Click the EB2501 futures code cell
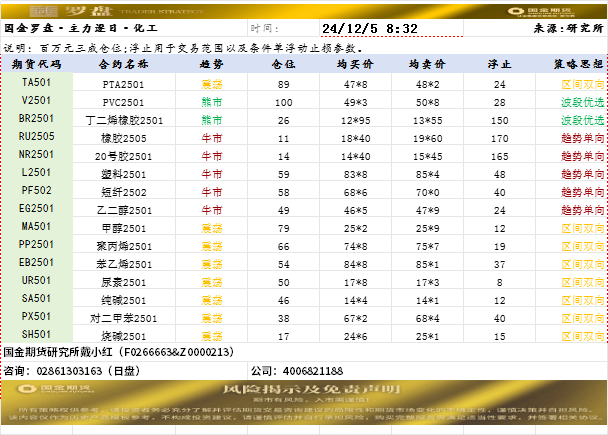 click(x=36, y=262)
